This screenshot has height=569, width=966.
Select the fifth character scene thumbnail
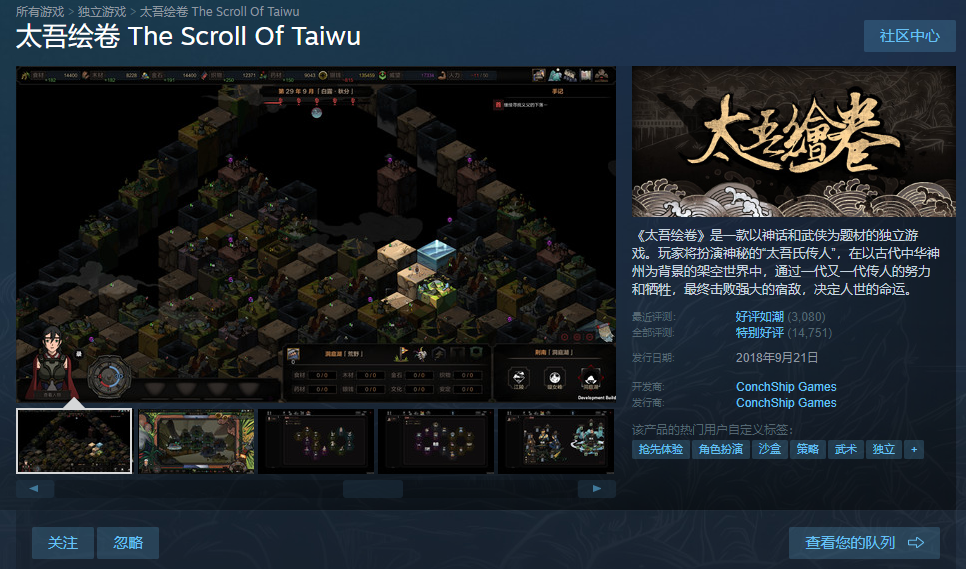coord(556,441)
